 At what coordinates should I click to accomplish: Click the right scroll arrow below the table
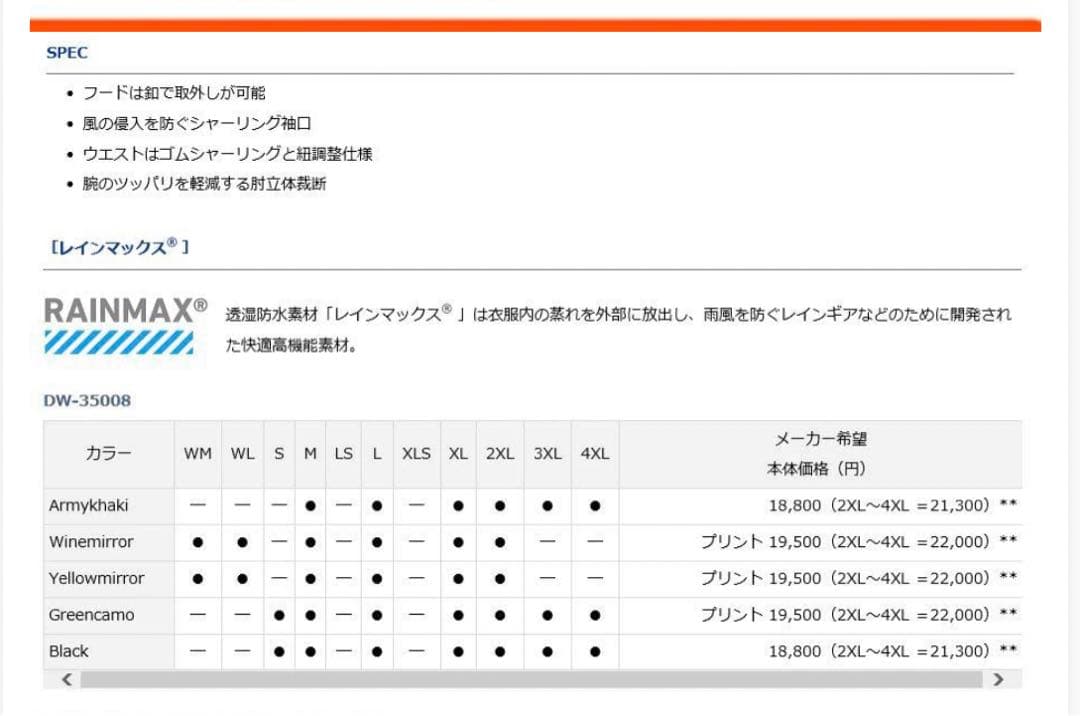click(997, 680)
